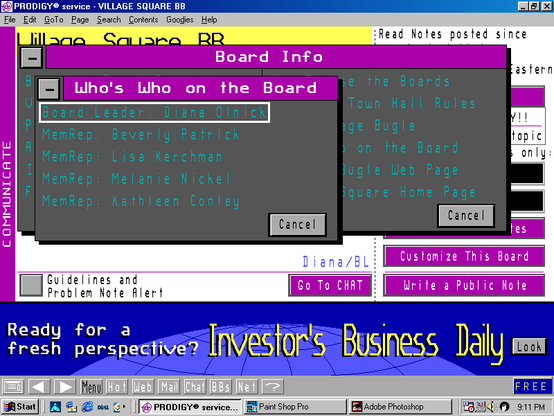
Task: Click Chat toolbar button
Action: click(x=195, y=387)
